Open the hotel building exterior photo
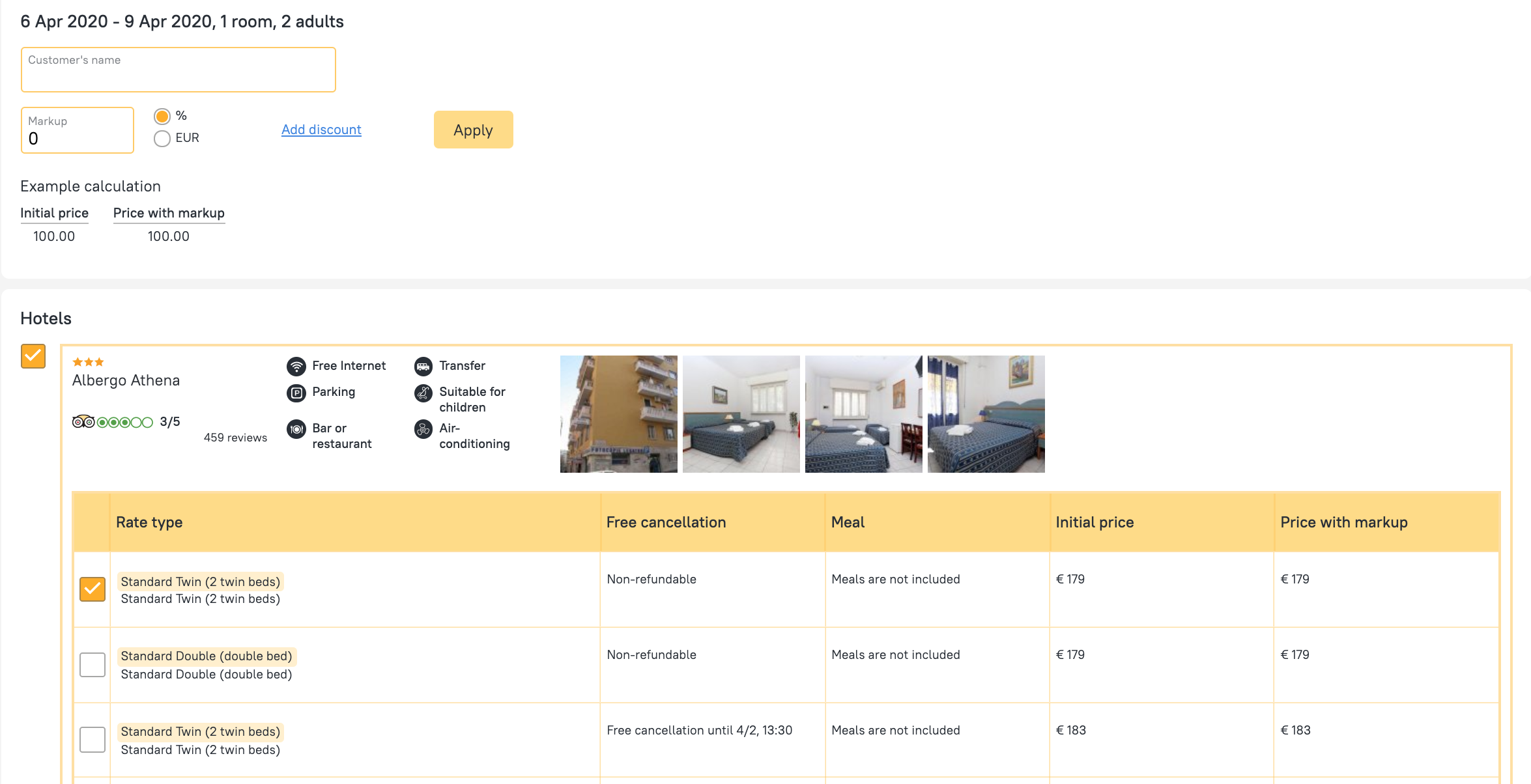This screenshot has width=1531, height=784. (x=618, y=414)
